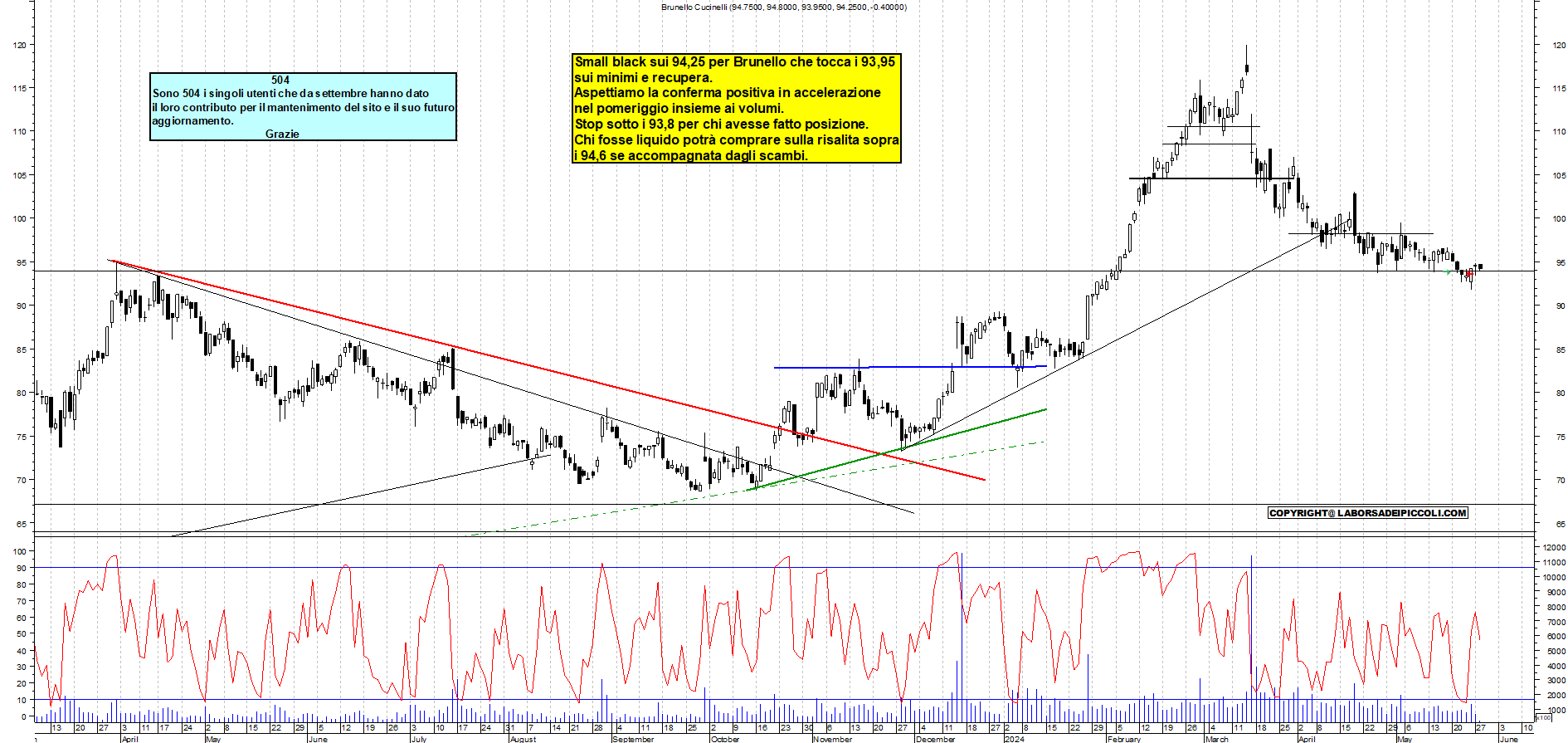Click the 'February' month label
Viewport: 1568px width, 743px height.
[1124, 739]
